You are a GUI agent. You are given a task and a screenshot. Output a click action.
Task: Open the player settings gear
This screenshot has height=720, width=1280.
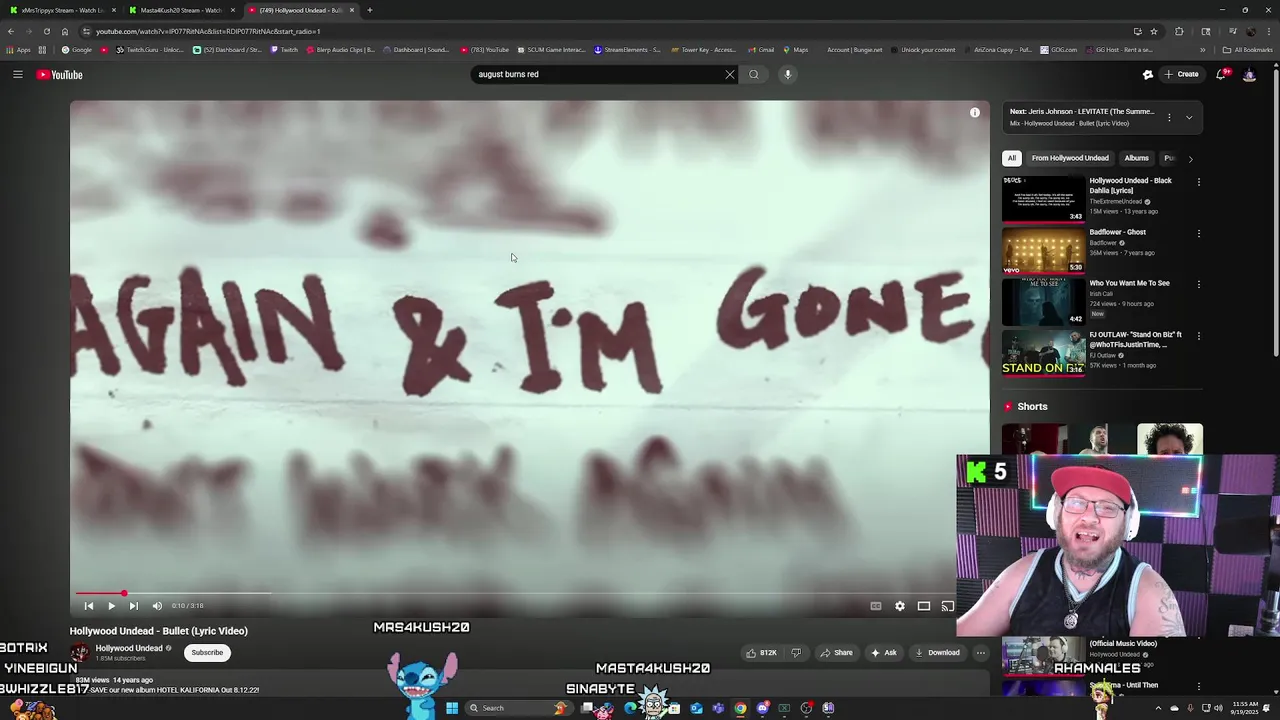tap(900, 606)
